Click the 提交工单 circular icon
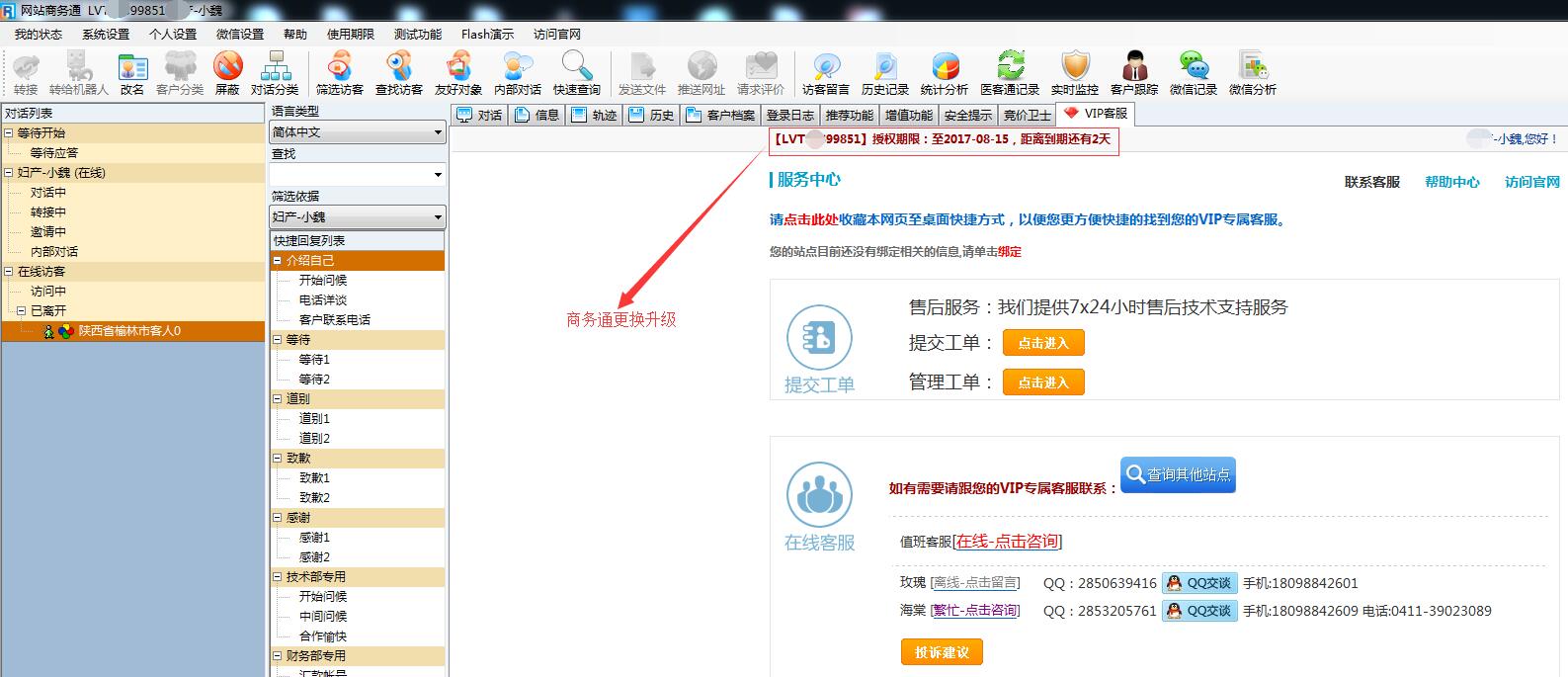 (819, 338)
